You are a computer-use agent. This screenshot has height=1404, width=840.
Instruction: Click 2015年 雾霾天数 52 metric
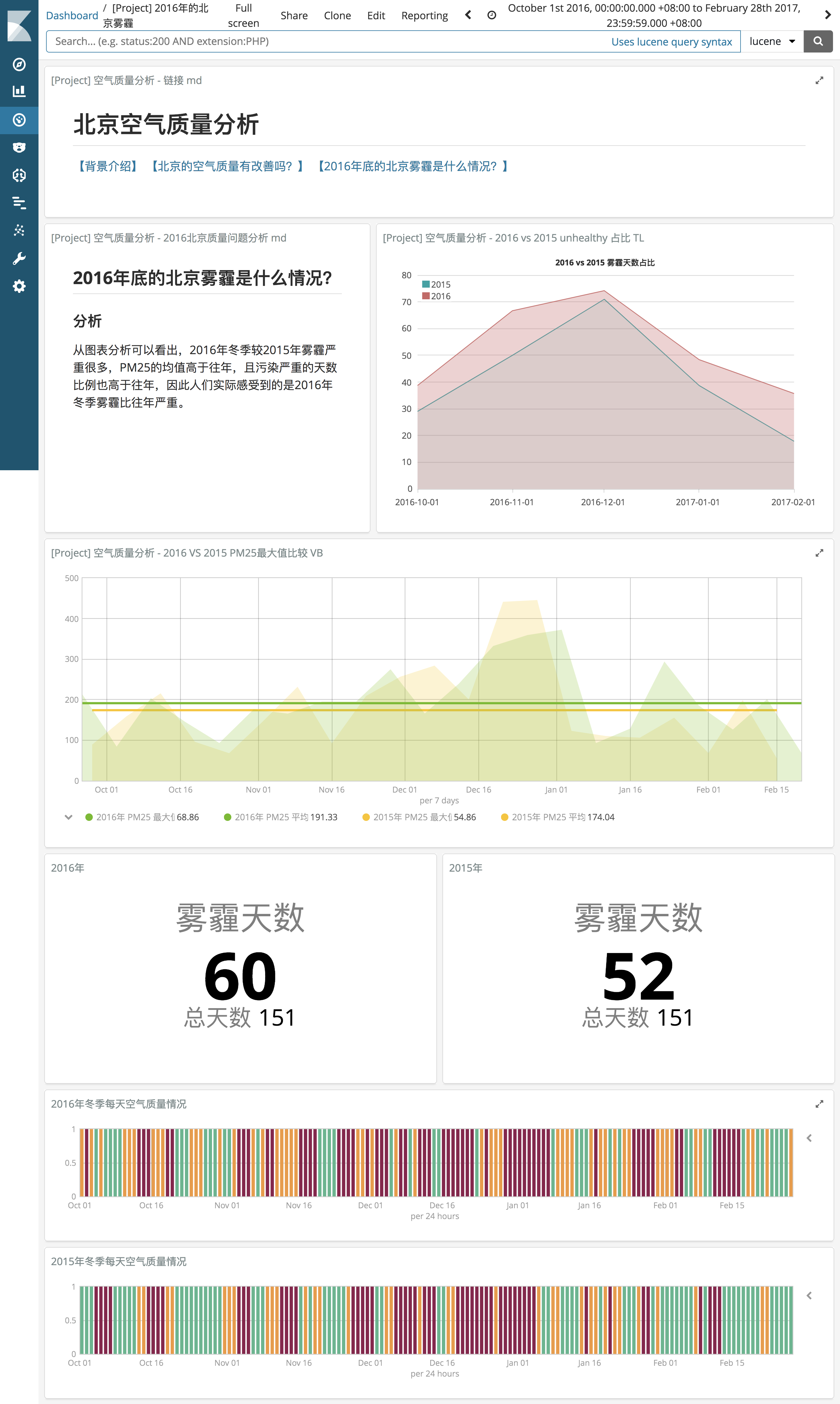pos(638,977)
